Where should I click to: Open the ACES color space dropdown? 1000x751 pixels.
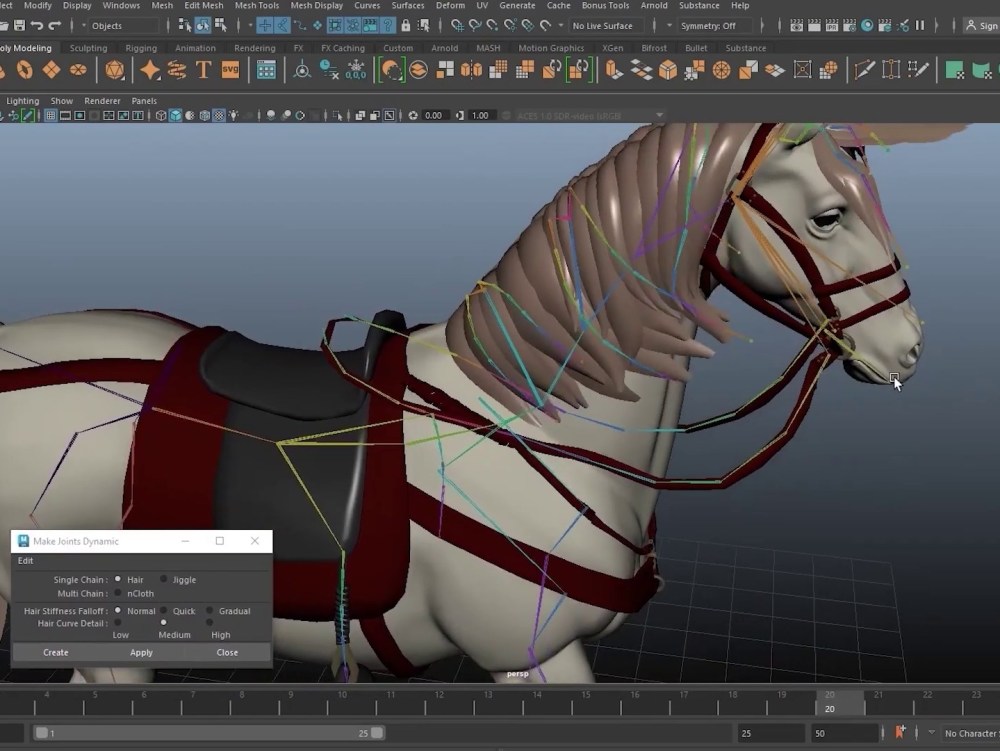coord(588,115)
